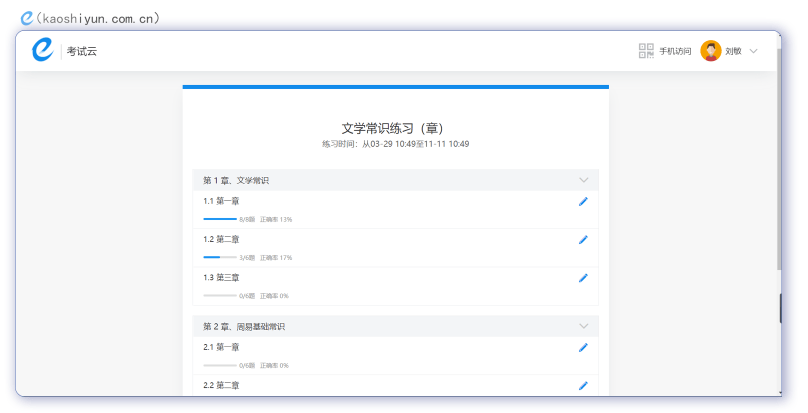Open 1.3 第三章 using its pencil icon
The height and width of the screenshot is (413, 808).
[583, 278]
